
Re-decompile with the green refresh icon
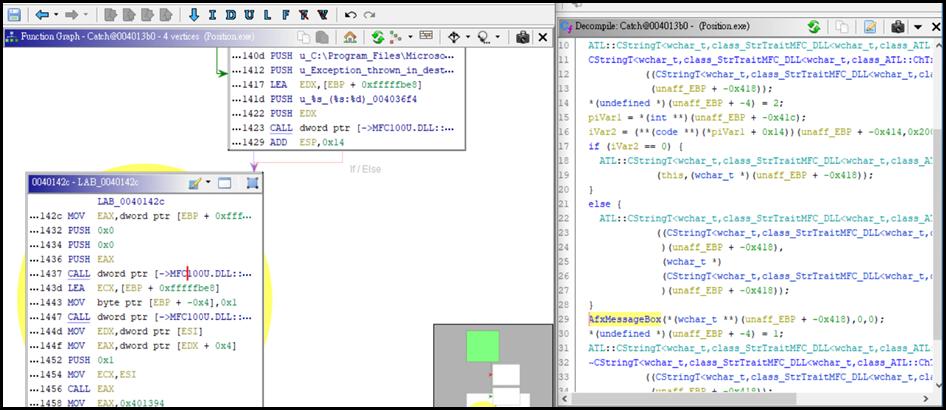(814, 27)
